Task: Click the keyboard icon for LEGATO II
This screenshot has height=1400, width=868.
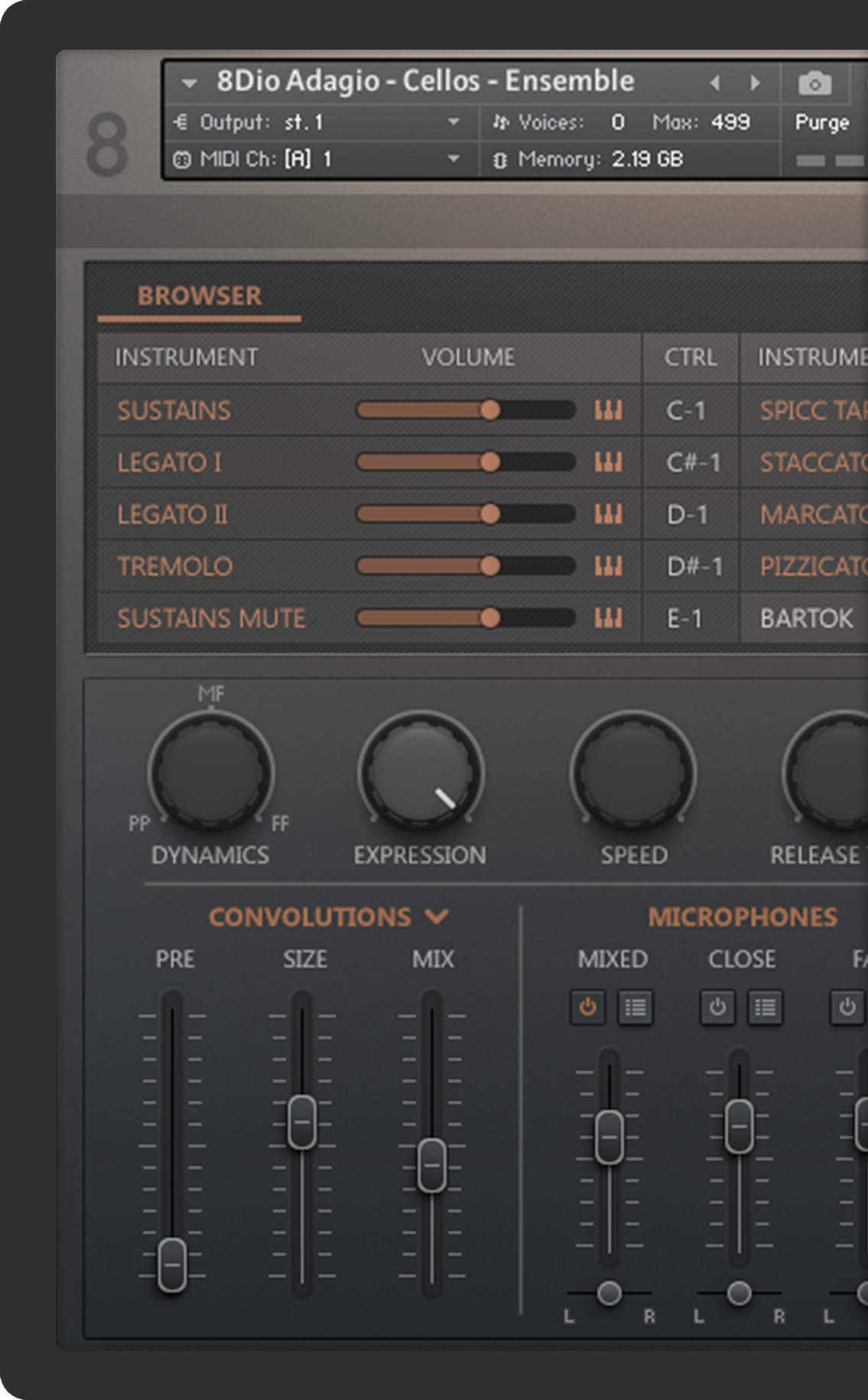Action: point(609,515)
